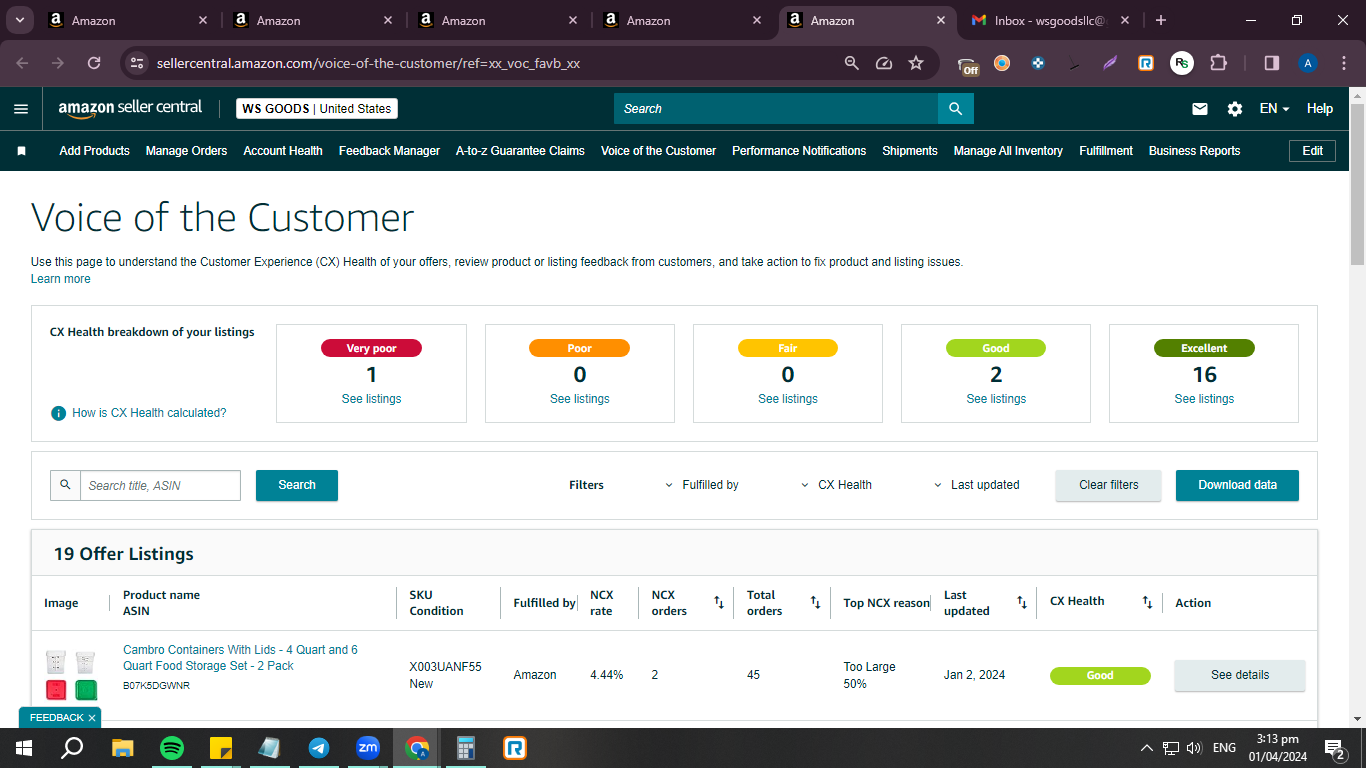The width and height of the screenshot is (1366, 768).
Task: See listings under Excellent CX Health
Action: click(x=1204, y=399)
